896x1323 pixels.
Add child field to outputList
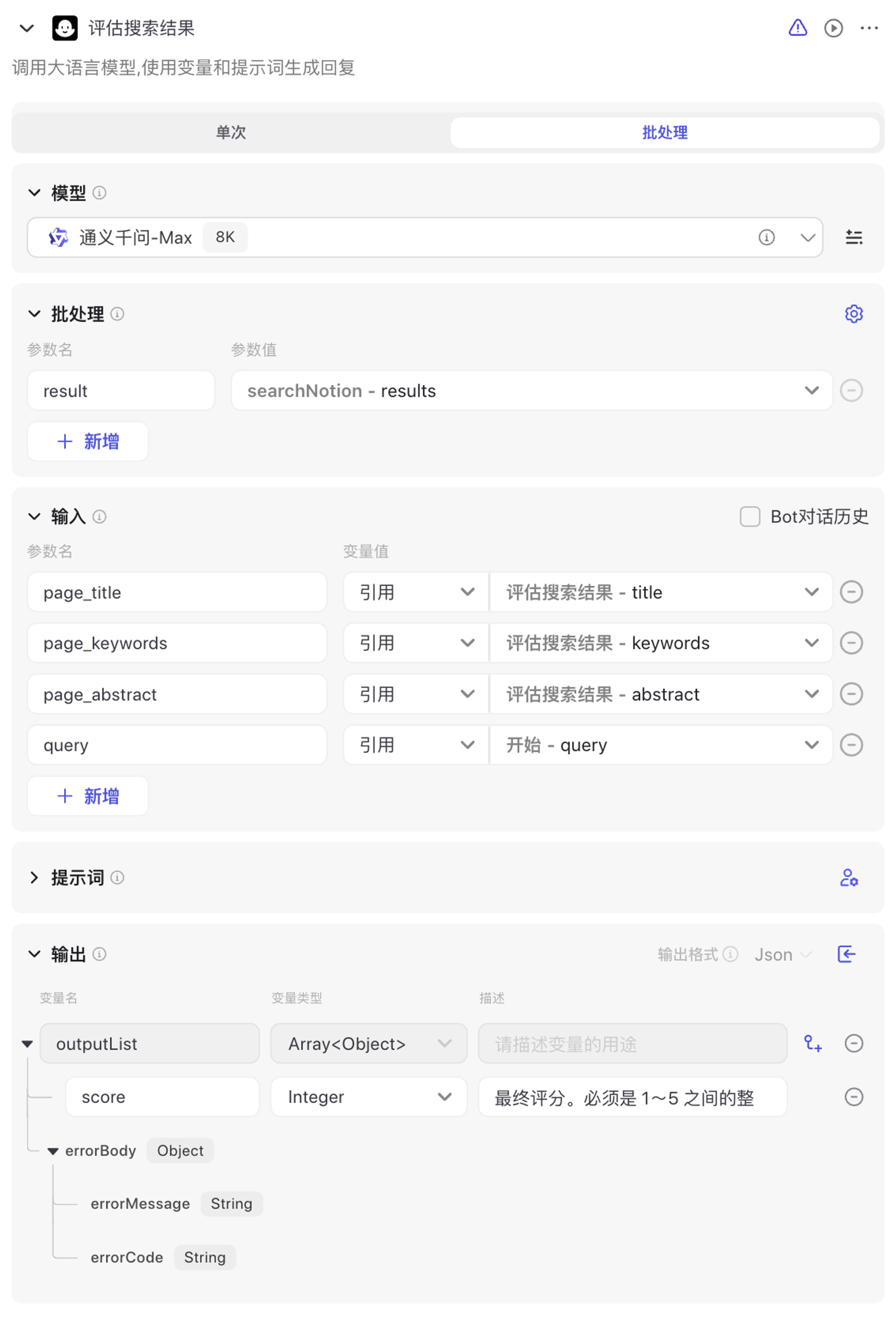pyautogui.click(x=813, y=1043)
